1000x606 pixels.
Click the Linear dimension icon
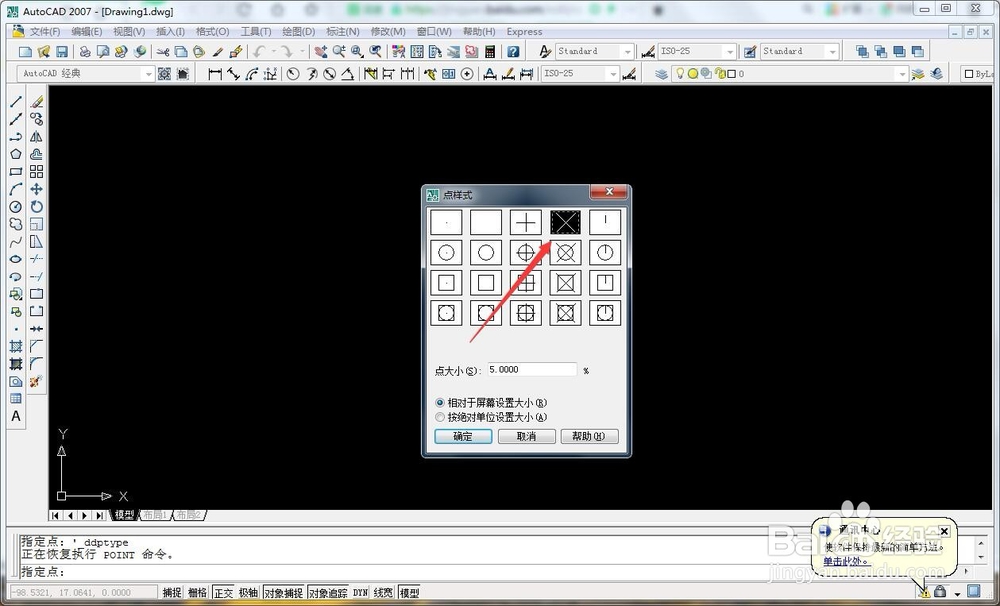(x=215, y=74)
